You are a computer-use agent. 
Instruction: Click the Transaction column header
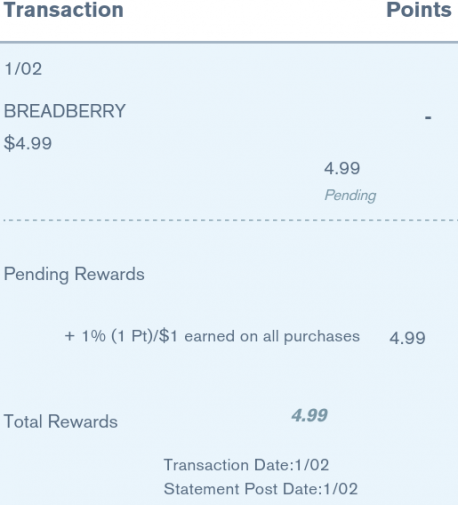(64, 10)
